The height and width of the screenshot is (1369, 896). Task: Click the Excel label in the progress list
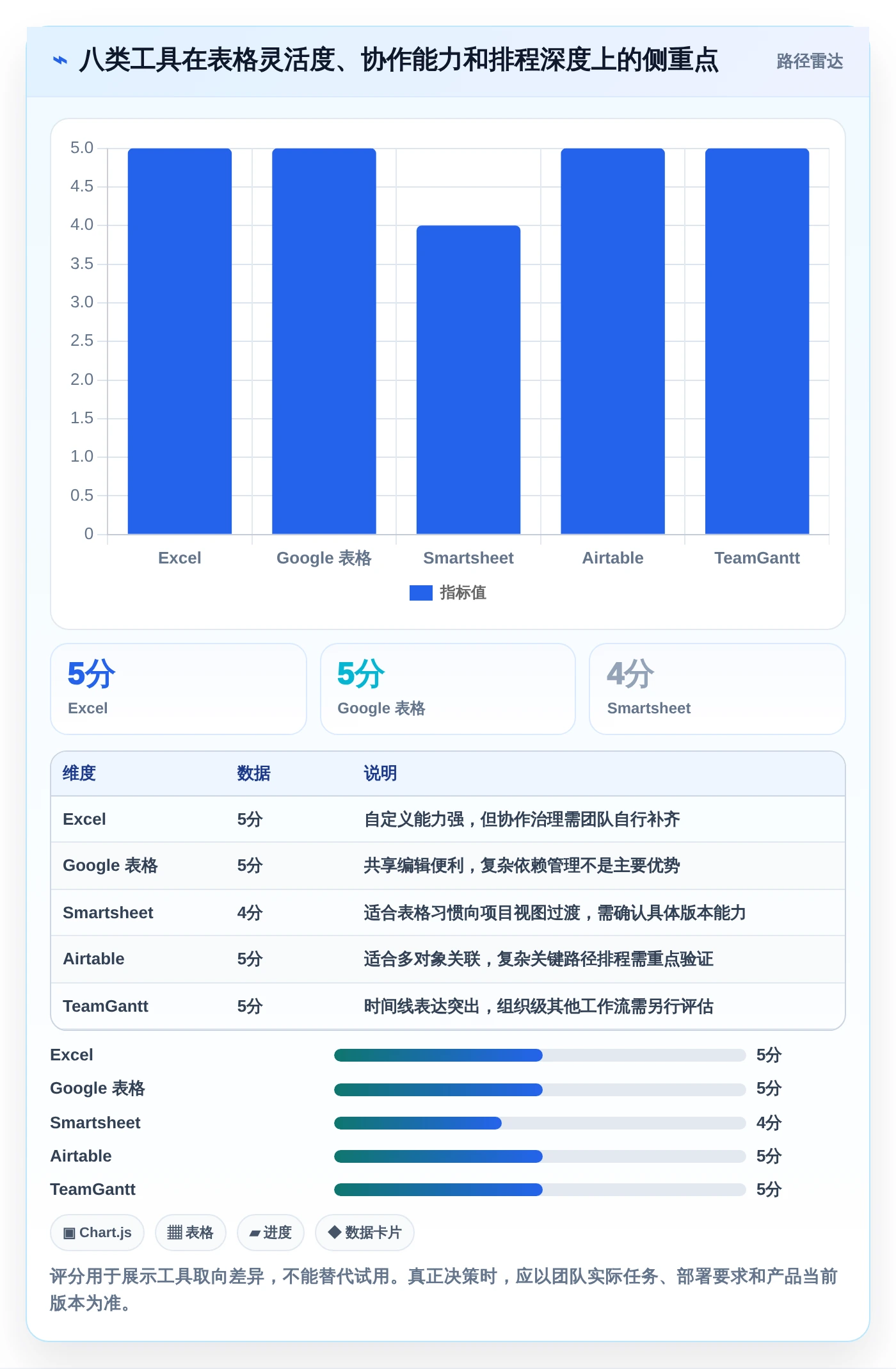(72, 1055)
